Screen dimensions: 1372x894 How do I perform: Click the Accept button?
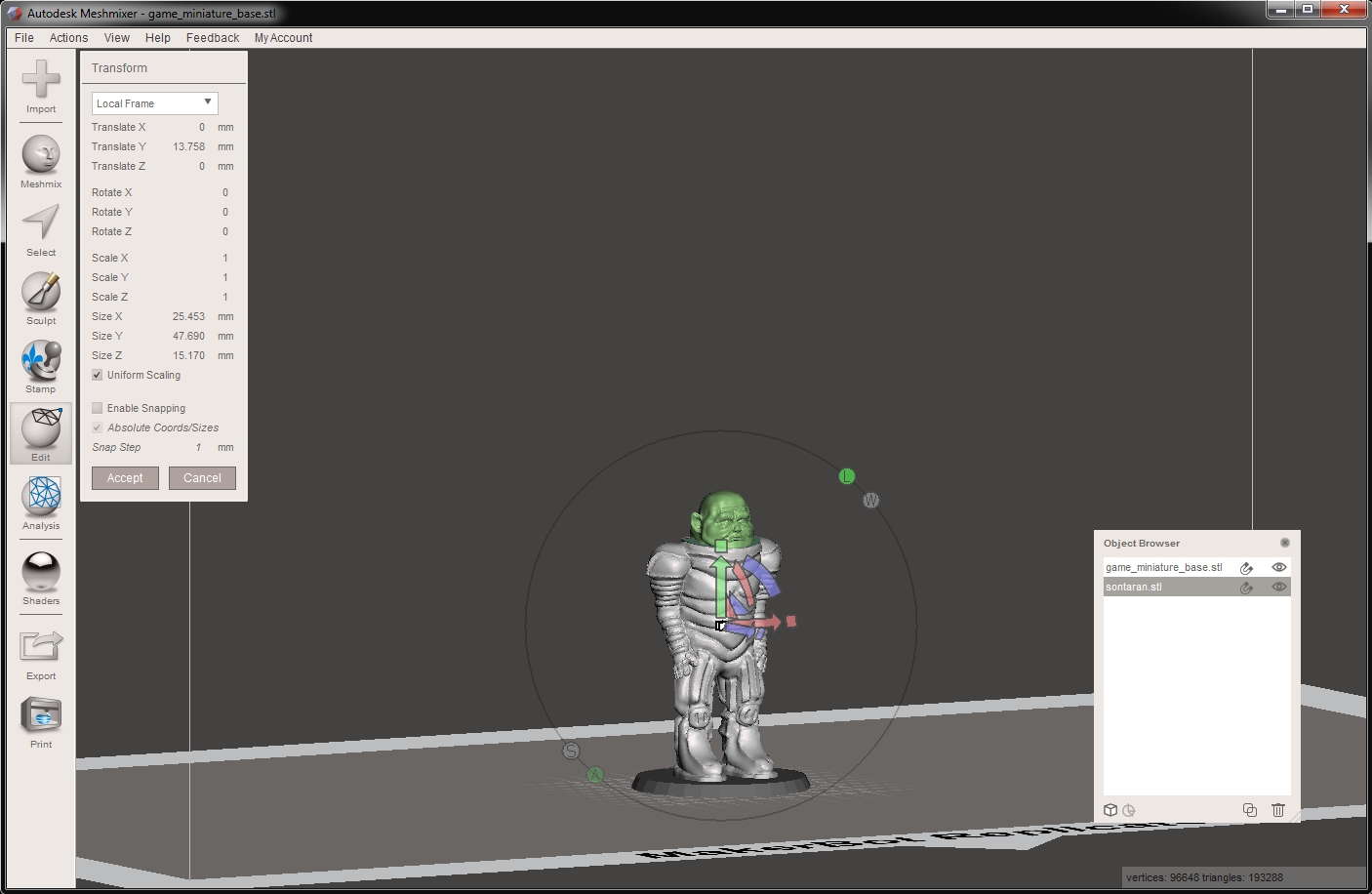(x=124, y=478)
